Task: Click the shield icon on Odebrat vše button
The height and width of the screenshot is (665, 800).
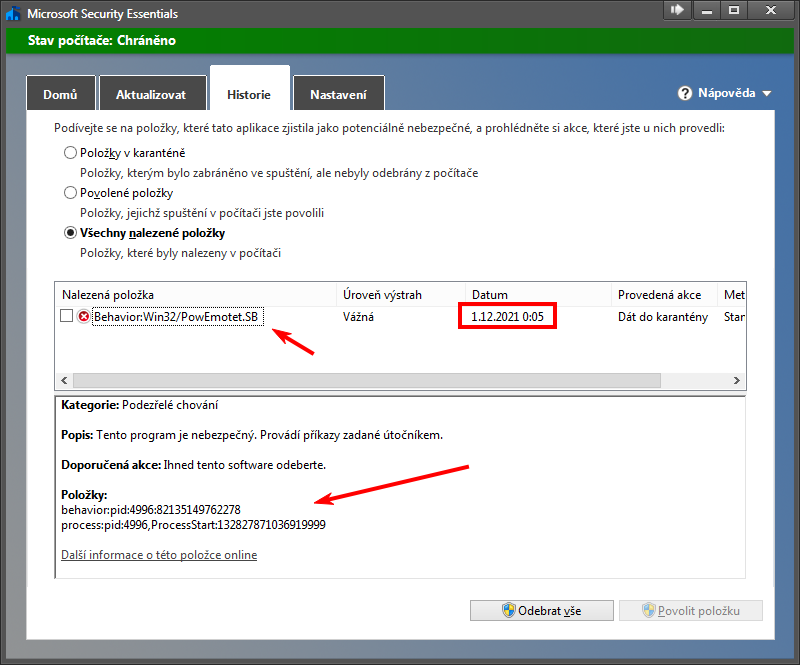Action: [x=508, y=610]
